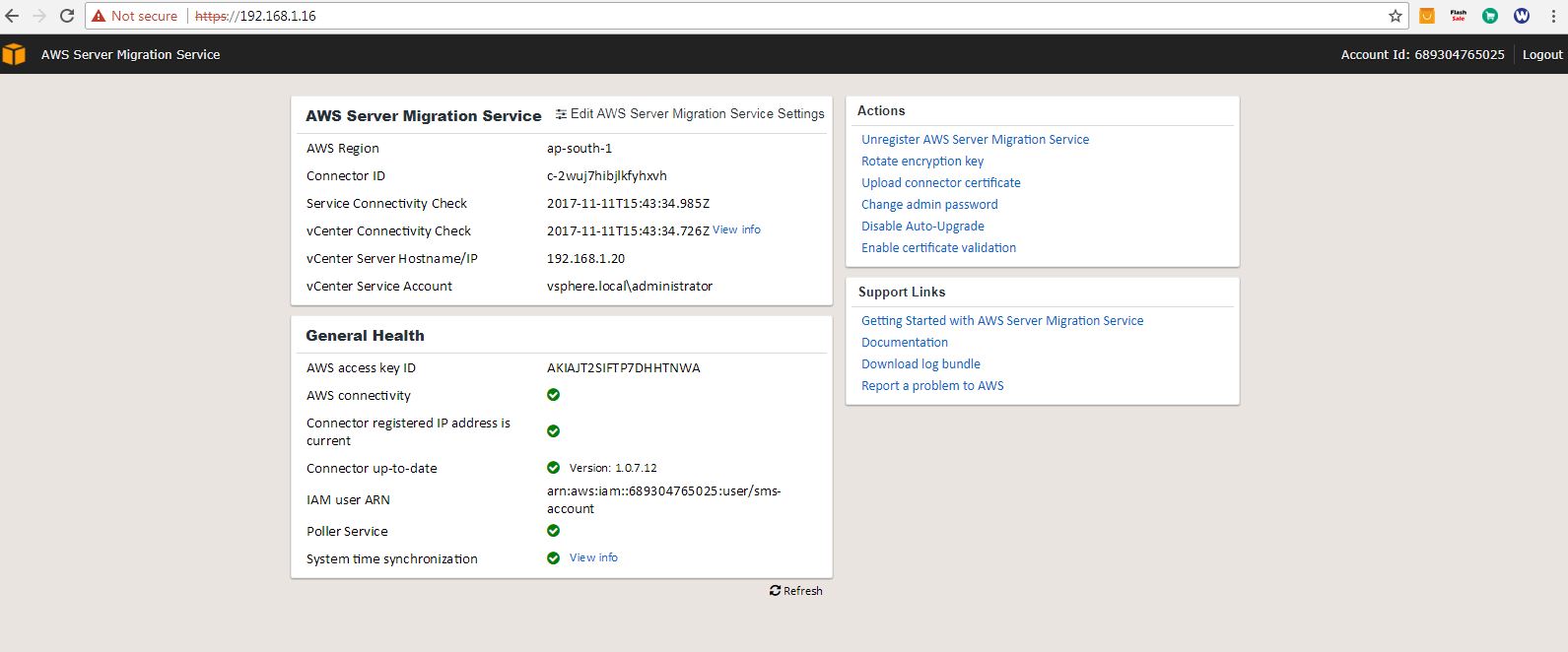Click Unregister AWS Server Migration Service
1568x652 pixels.
pyautogui.click(x=975, y=140)
